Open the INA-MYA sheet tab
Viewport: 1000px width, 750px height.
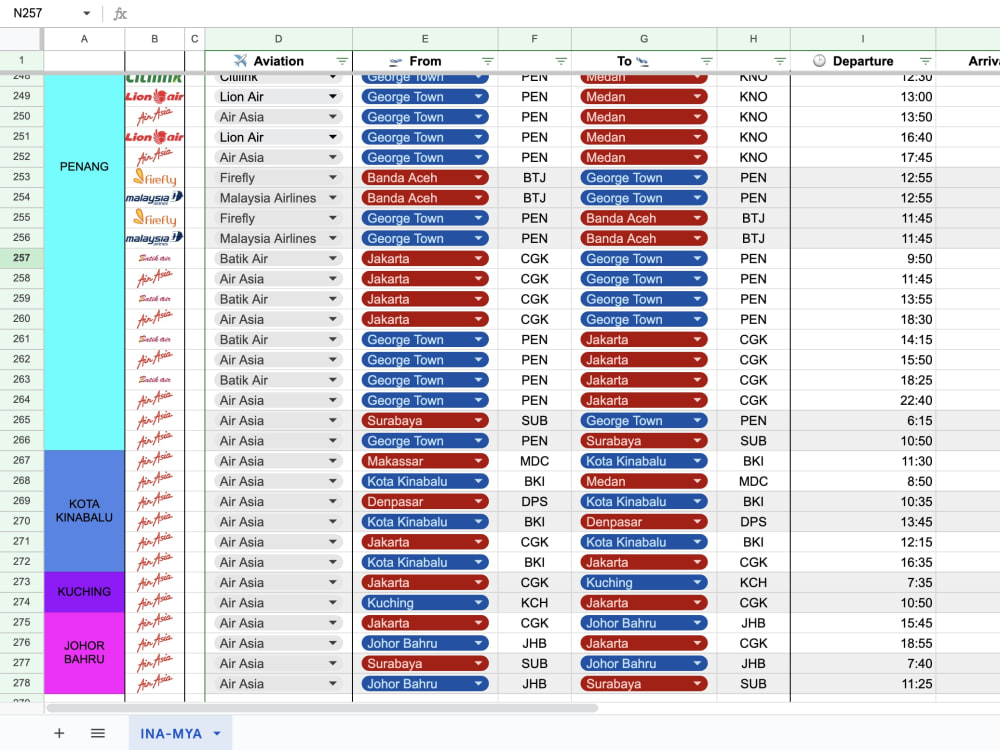pyautogui.click(x=171, y=733)
